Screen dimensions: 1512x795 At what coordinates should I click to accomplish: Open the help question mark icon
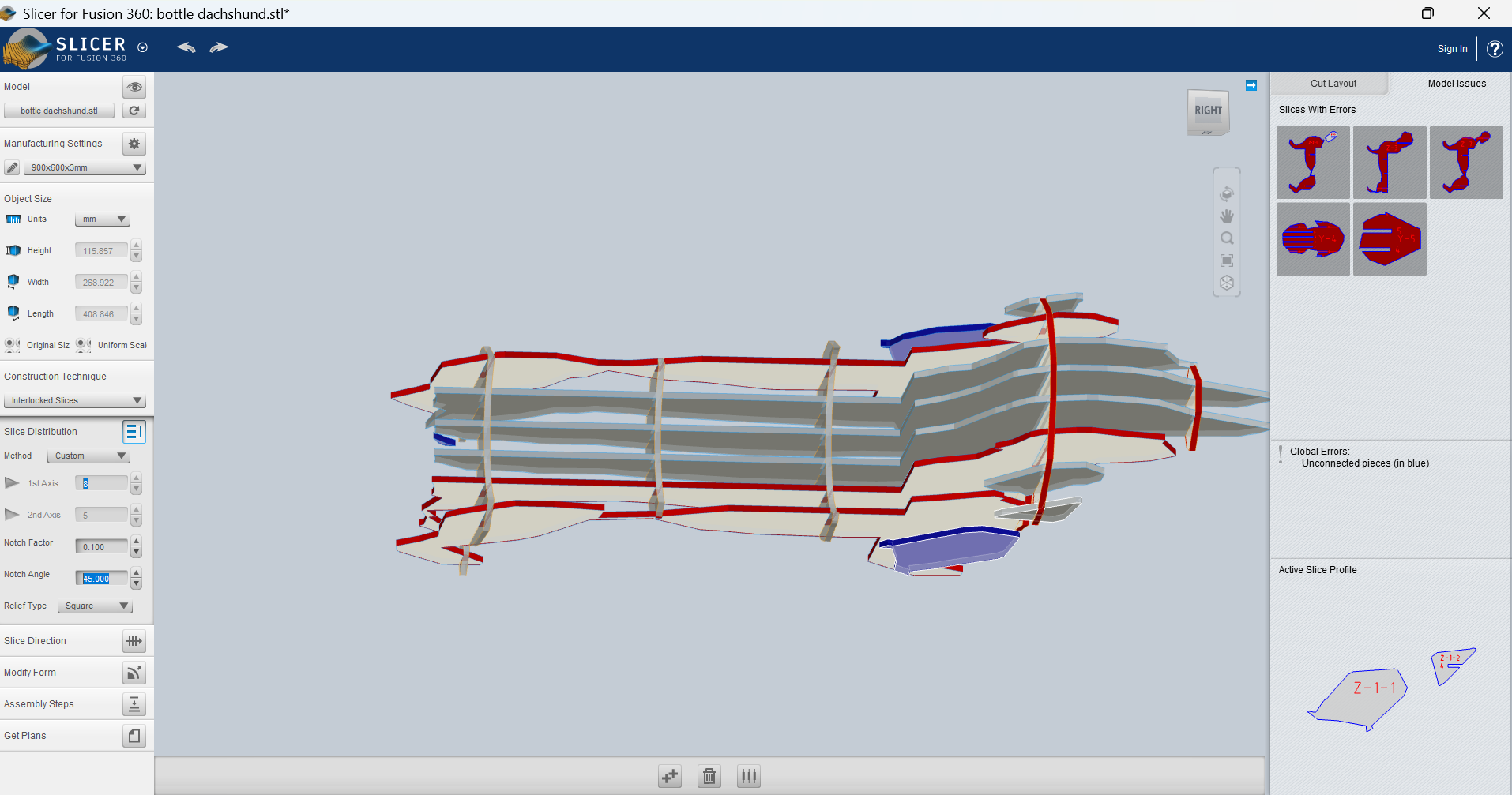tap(1495, 49)
